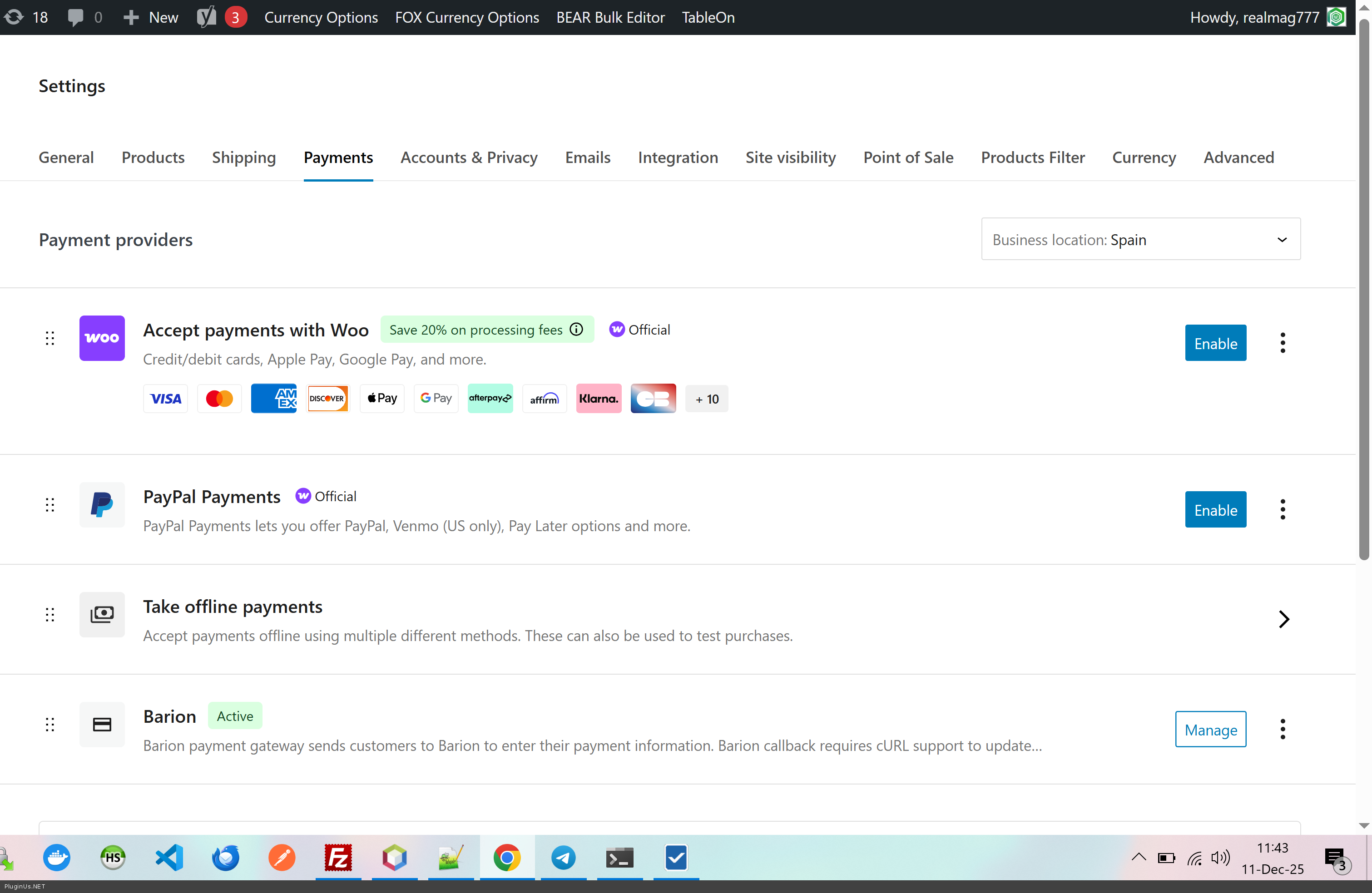This screenshot has height=893, width=1372.
Task: Click the page vertical scrollbar
Action: pyautogui.click(x=1363, y=288)
